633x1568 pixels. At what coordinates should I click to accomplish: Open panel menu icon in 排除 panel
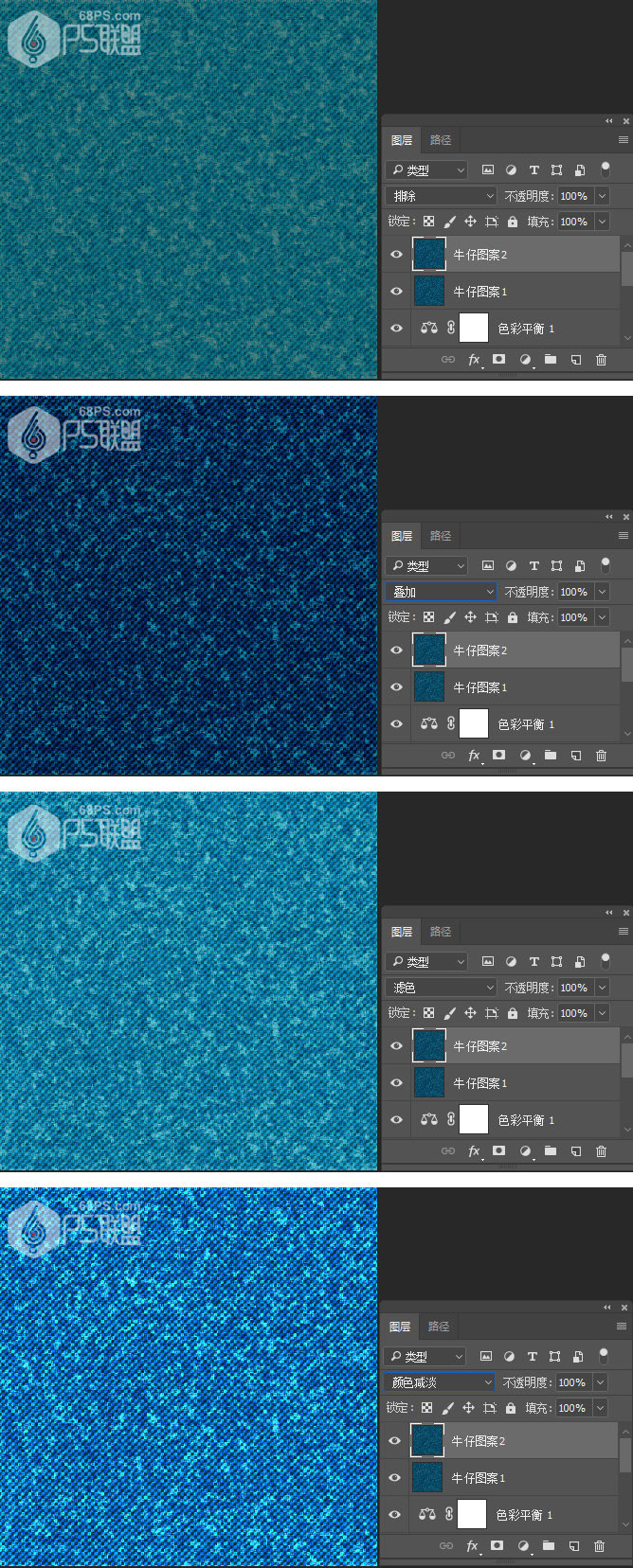click(x=623, y=140)
